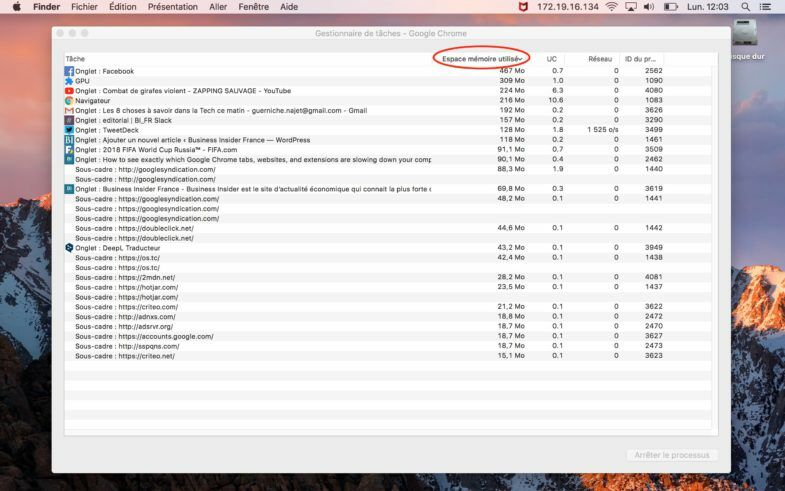Viewport: 785px width, 491px height.
Task: Open the Fenêtre menu
Action: pos(253,7)
